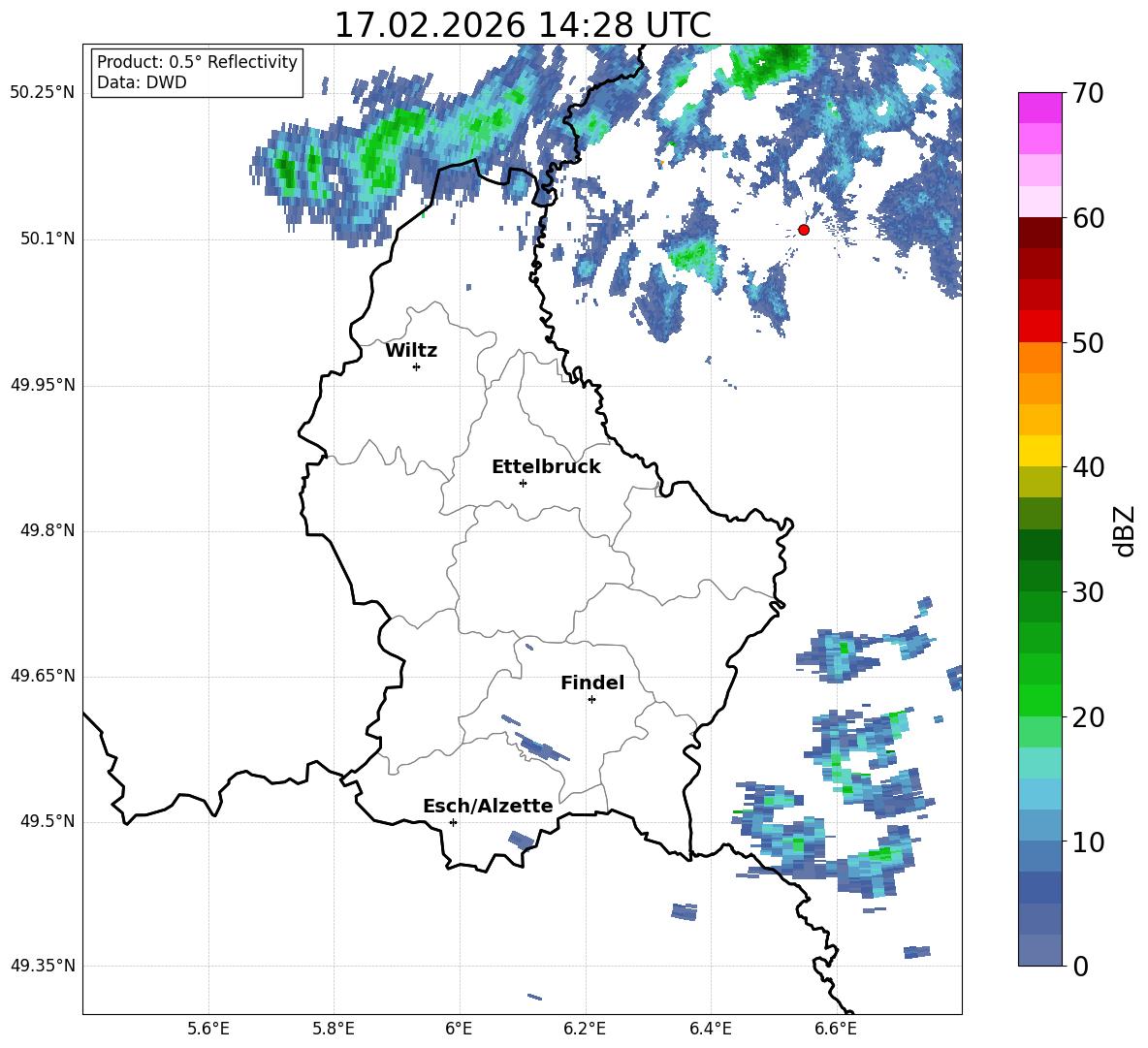Click the orange colorbar segment below 50
This screenshot has height=1048, width=1148.
click(x=1040, y=357)
